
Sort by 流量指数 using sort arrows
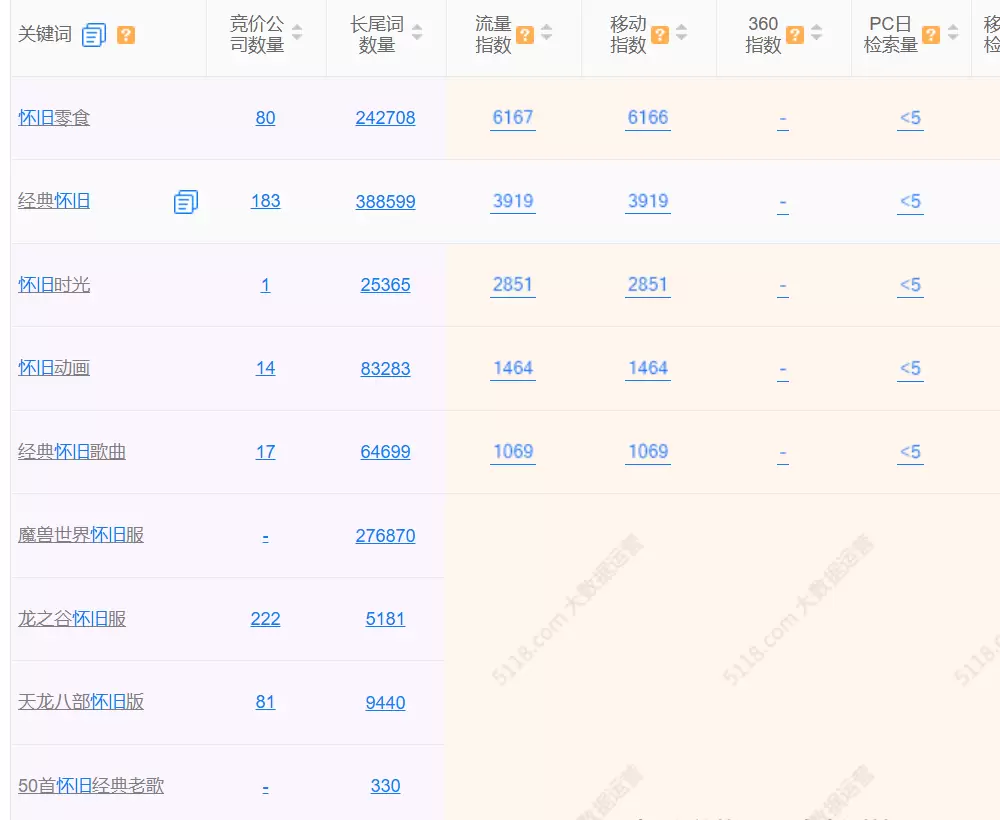coord(546,34)
